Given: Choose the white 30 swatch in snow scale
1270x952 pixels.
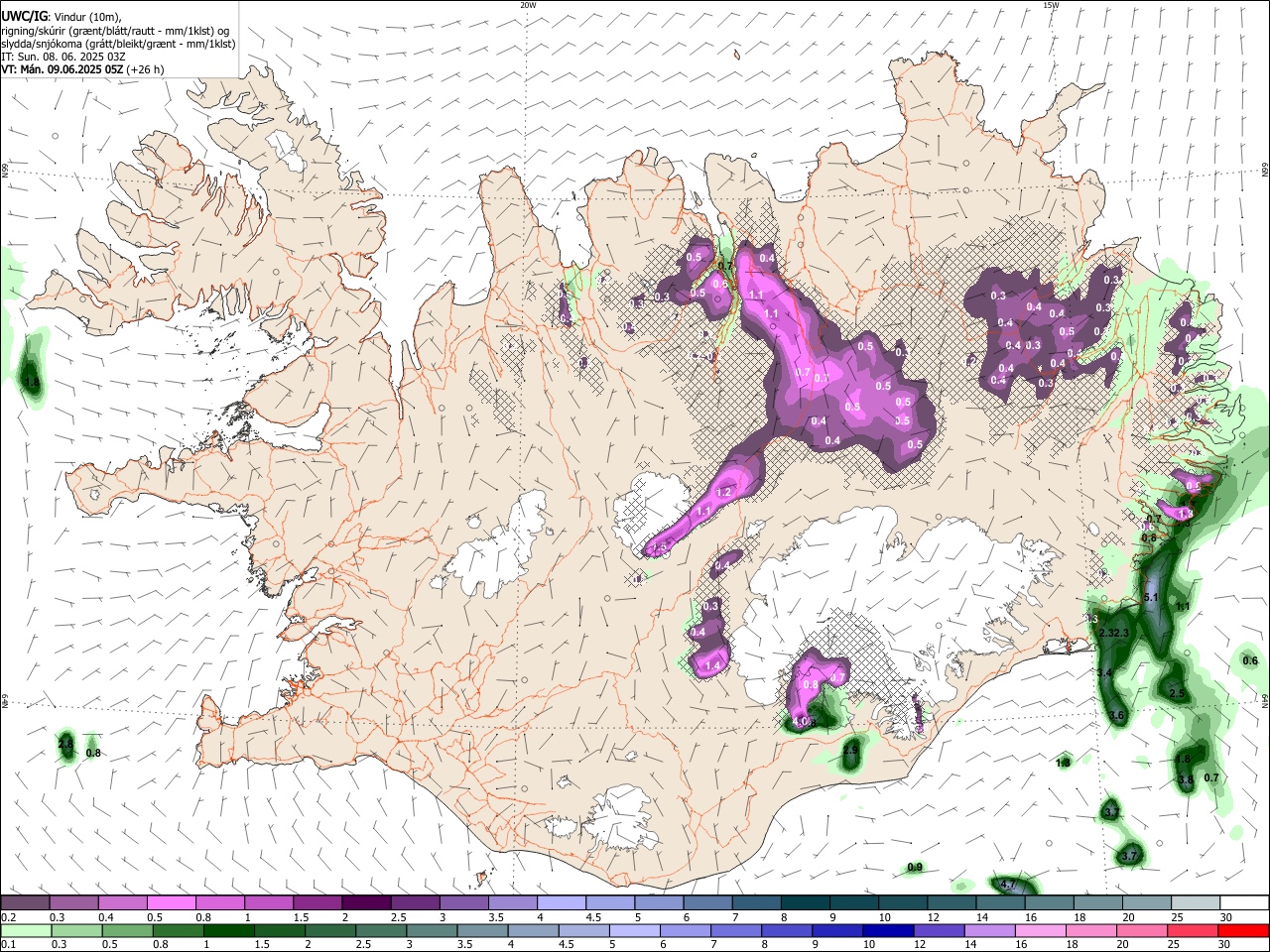Looking at the screenshot, I should pyautogui.click(x=1244, y=903).
